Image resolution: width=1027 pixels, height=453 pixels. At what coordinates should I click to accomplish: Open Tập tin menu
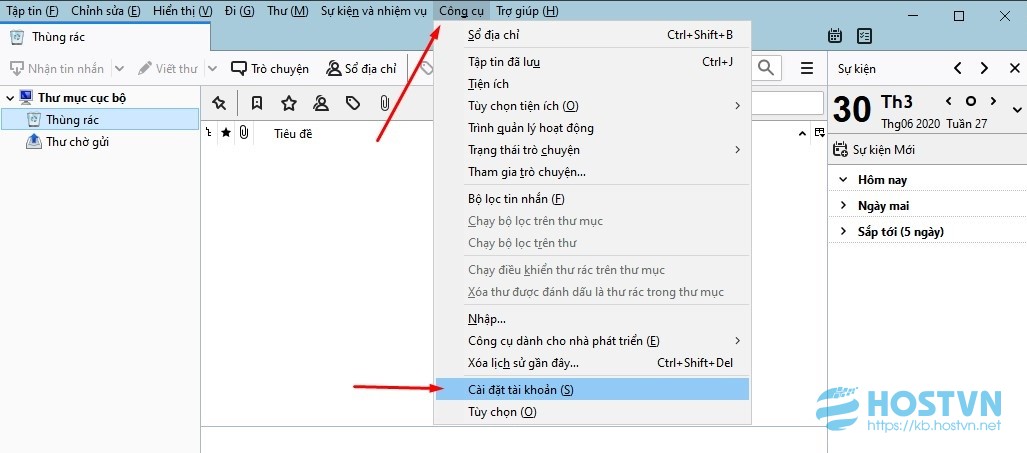[x=33, y=11]
